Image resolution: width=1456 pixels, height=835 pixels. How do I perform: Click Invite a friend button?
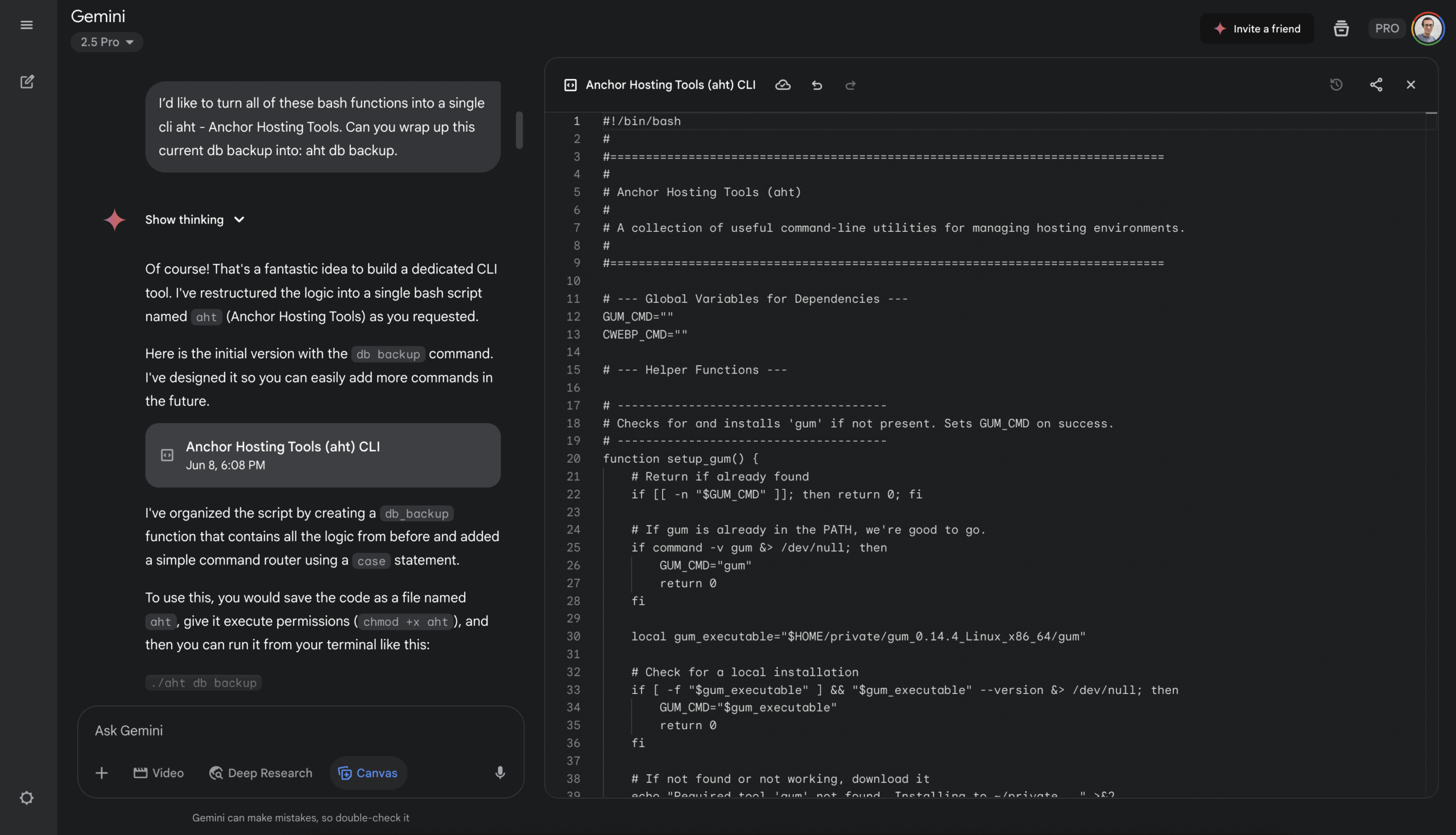point(1256,28)
